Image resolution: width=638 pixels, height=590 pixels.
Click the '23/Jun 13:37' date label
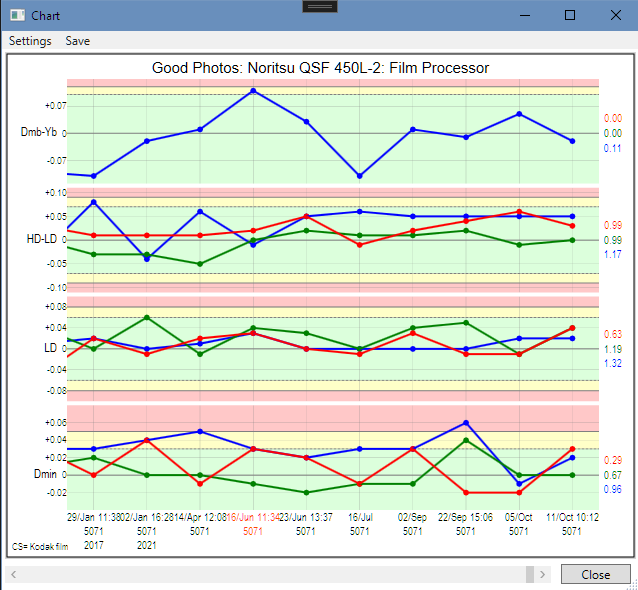(306, 517)
